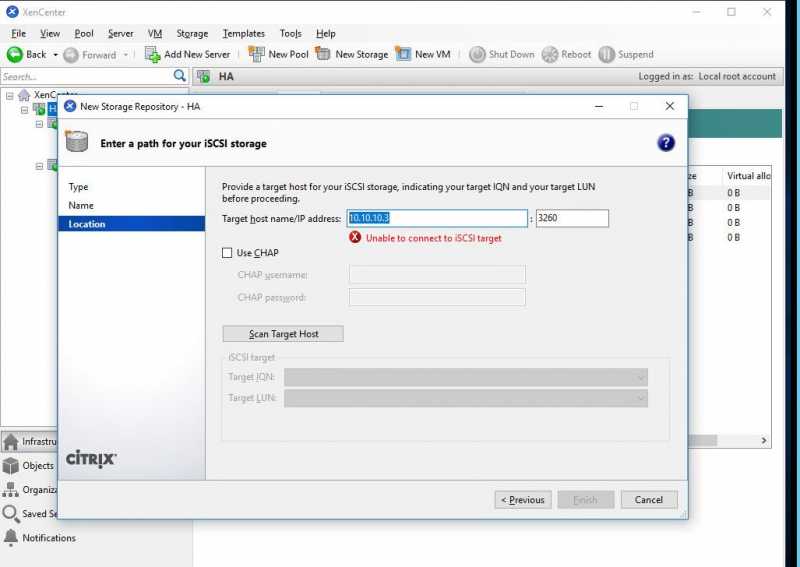Open the Storage menu

[192, 33]
